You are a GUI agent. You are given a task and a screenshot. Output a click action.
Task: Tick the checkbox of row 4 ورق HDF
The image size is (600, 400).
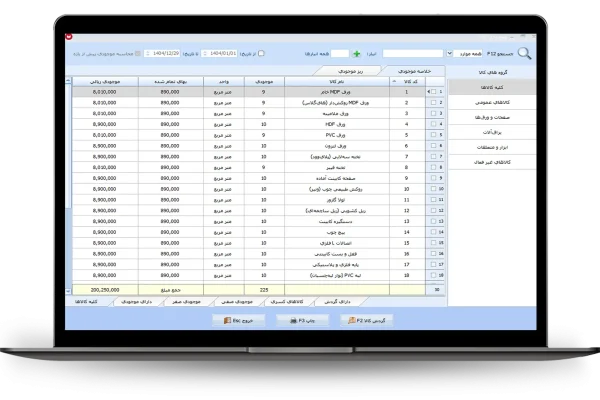click(434, 124)
